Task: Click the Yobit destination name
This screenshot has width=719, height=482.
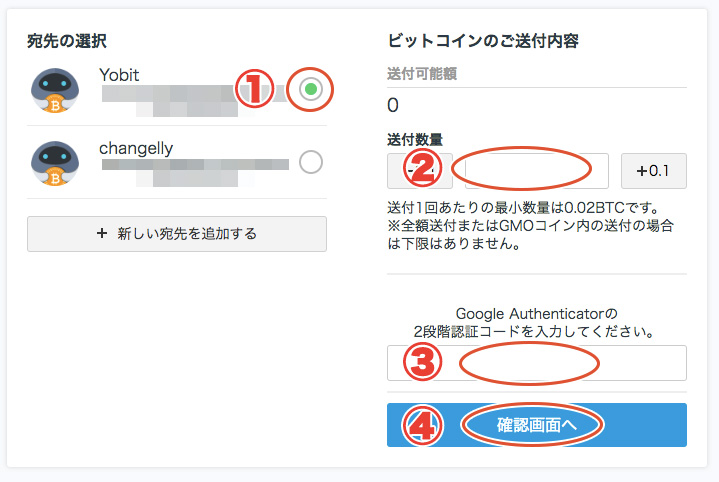Action: tap(119, 75)
